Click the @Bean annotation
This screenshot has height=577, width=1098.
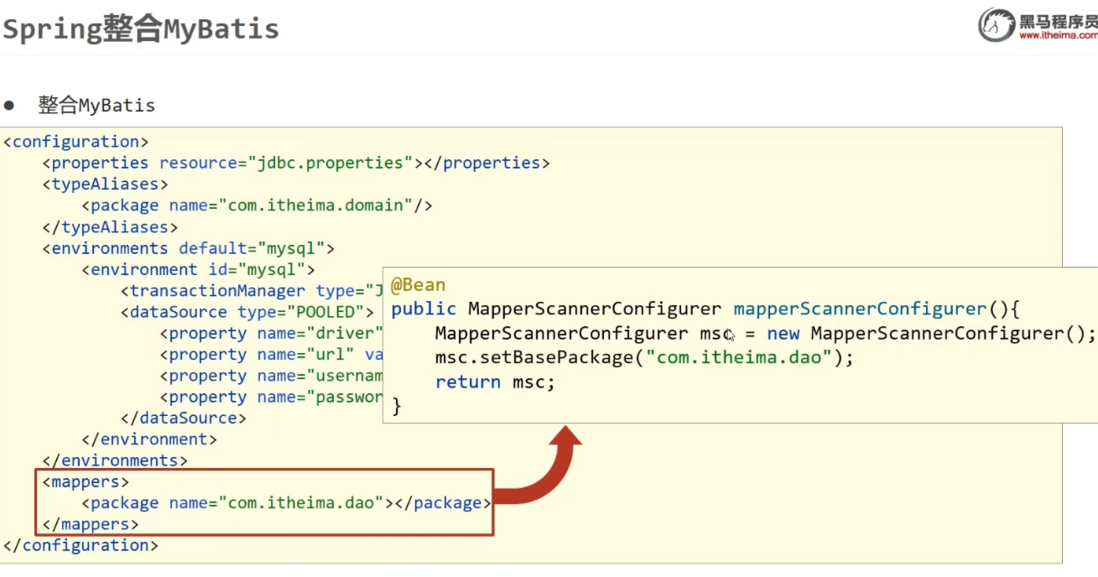tap(418, 285)
